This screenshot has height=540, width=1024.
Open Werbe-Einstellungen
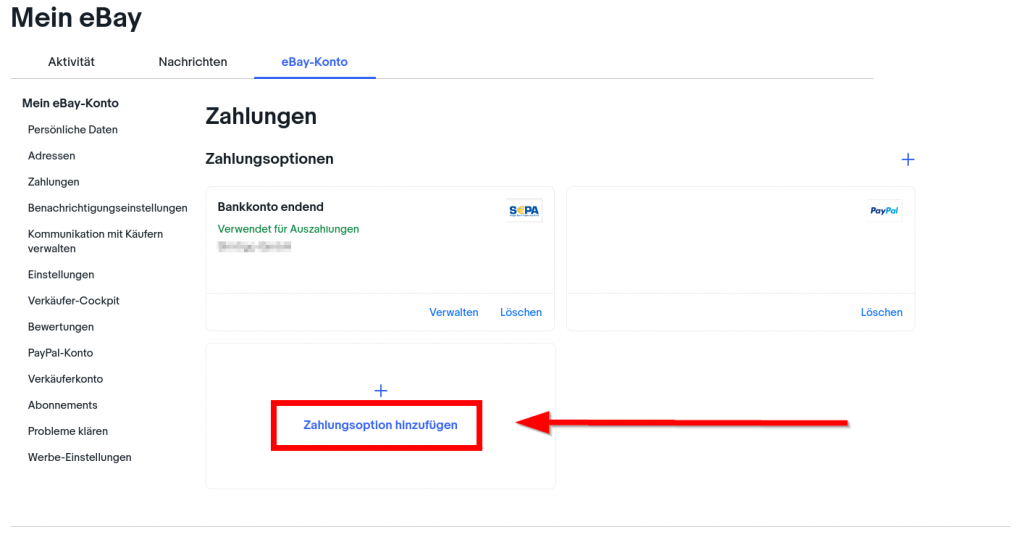coord(80,457)
